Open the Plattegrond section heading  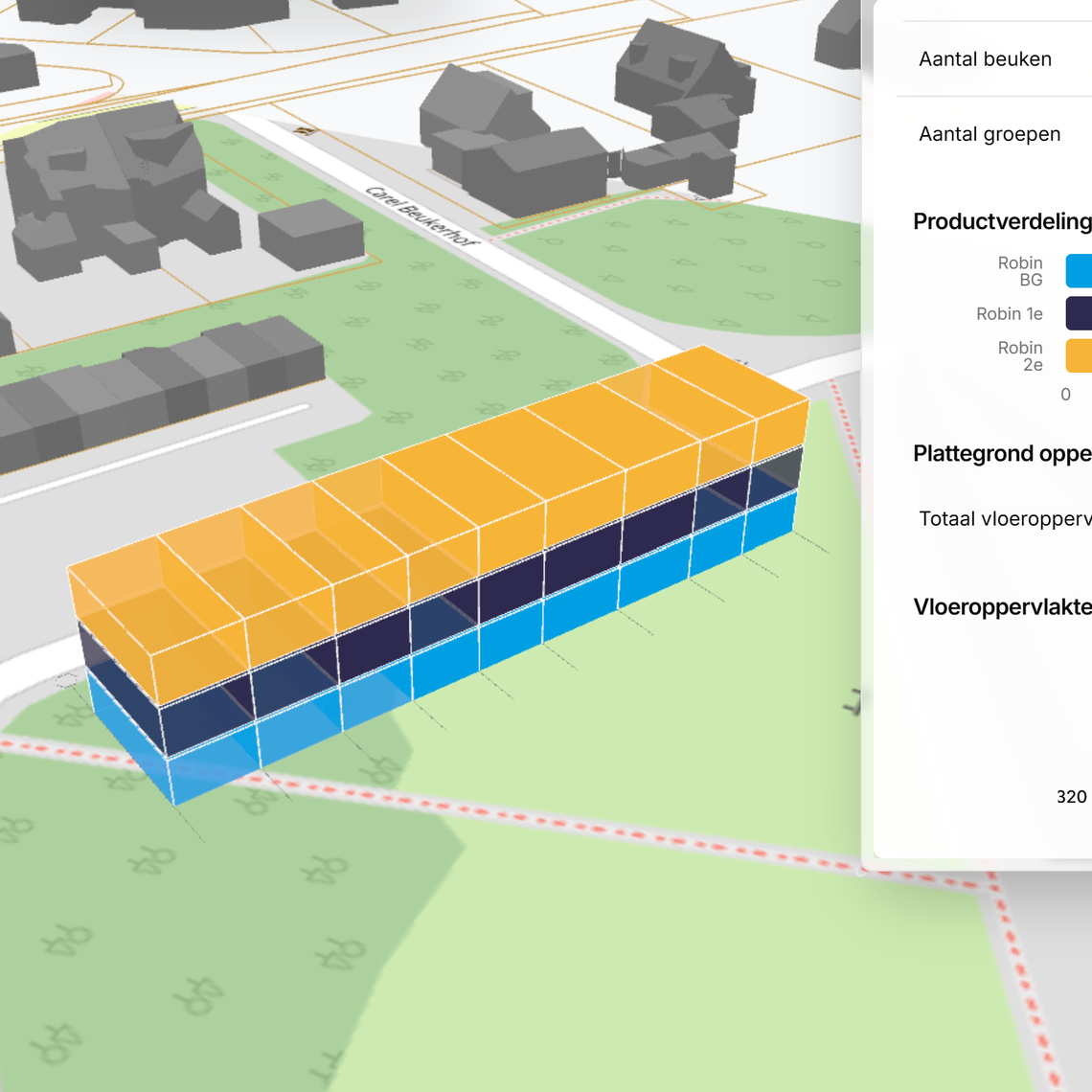click(x=1001, y=454)
